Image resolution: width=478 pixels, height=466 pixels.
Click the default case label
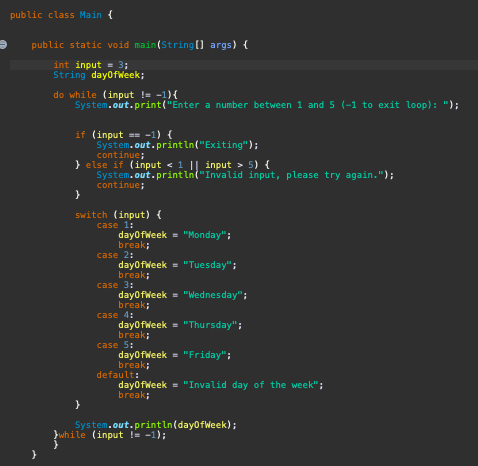click(118, 375)
